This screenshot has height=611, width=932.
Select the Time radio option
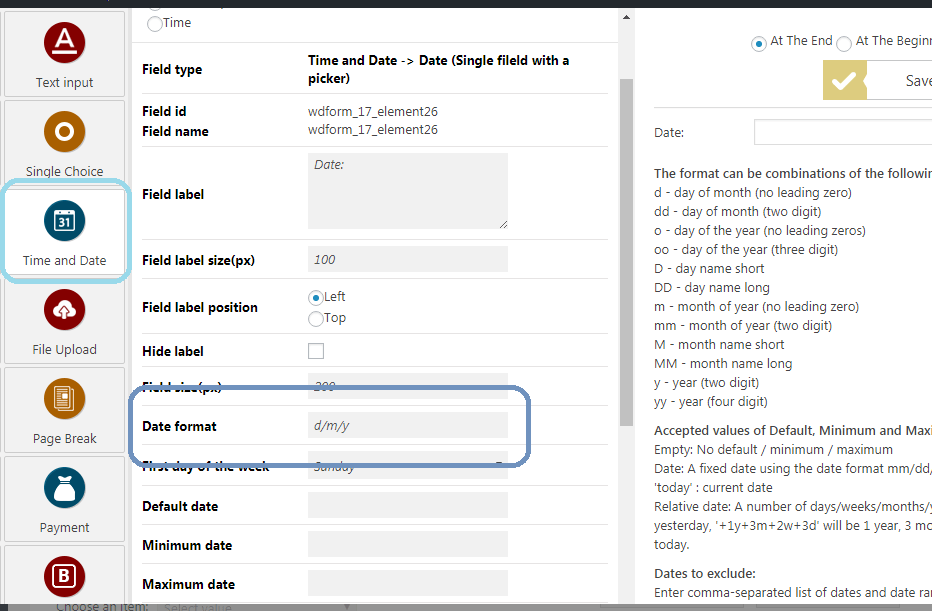coord(155,23)
